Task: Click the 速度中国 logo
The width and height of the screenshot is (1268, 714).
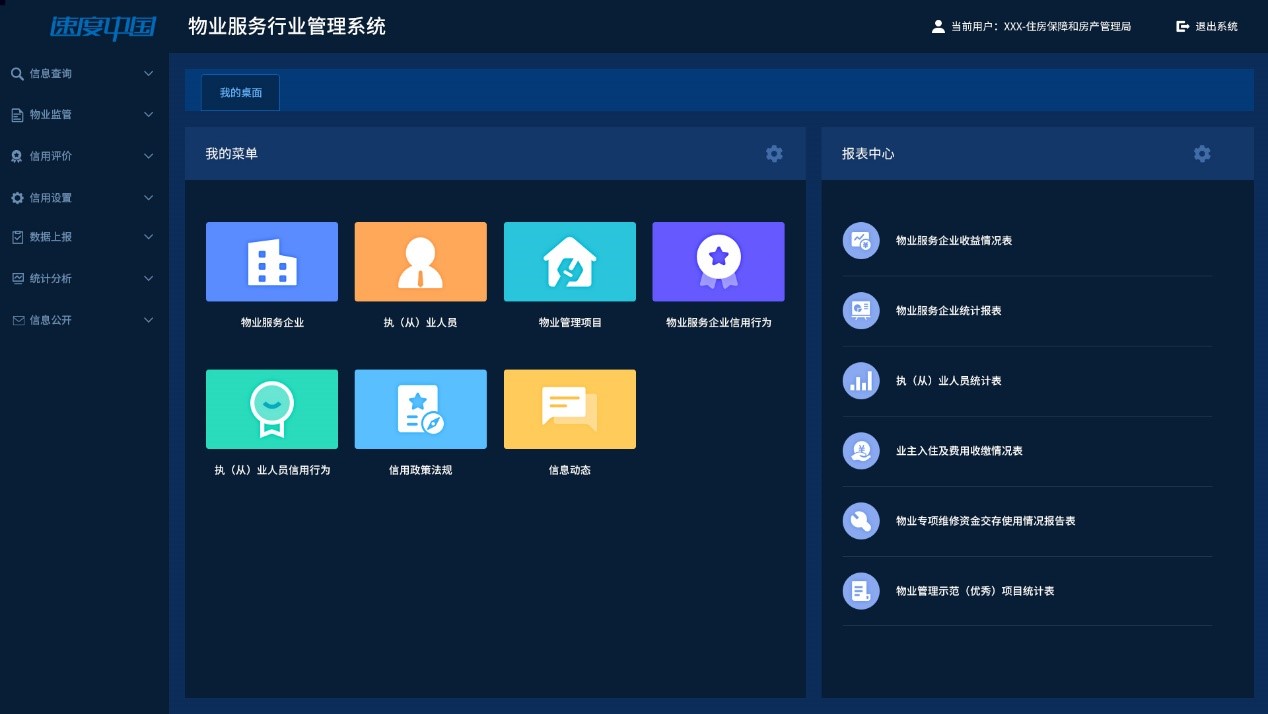Action: [x=103, y=27]
